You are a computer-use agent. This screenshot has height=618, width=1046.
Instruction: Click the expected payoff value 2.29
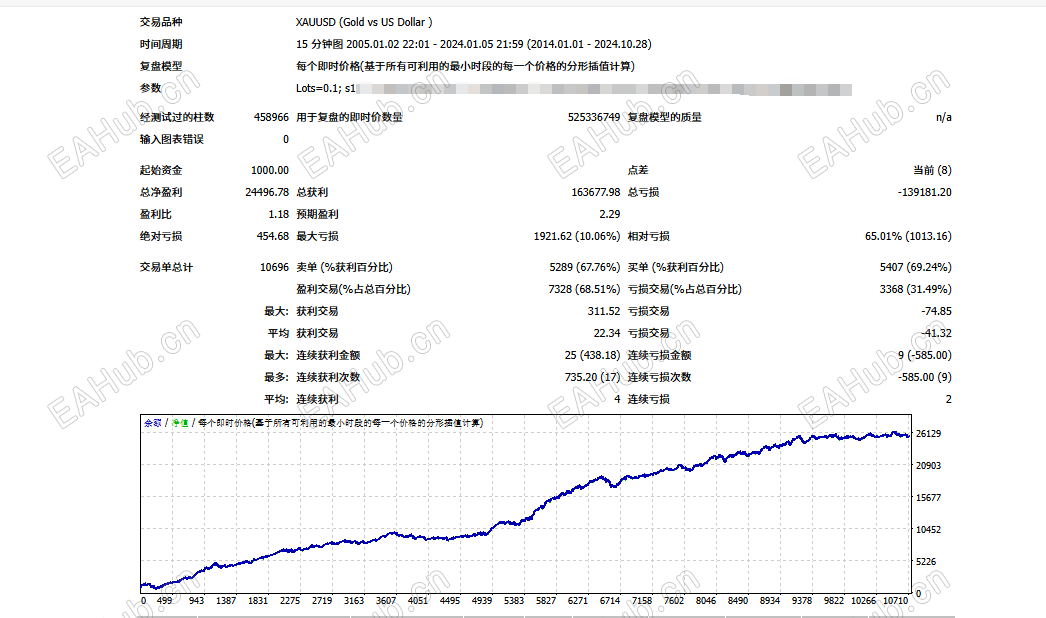pyautogui.click(x=610, y=214)
